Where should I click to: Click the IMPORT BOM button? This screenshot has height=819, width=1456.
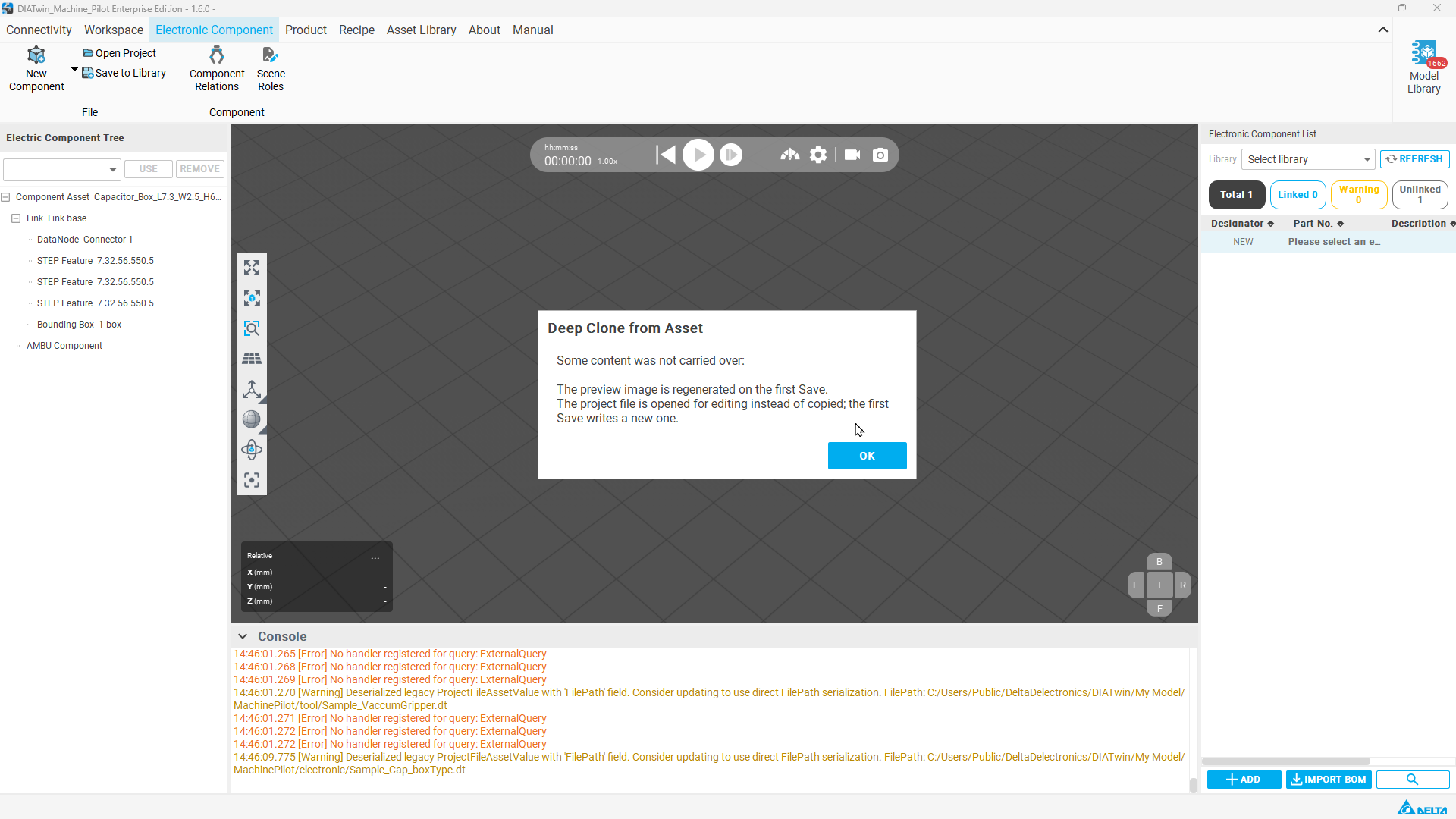coord(1329,780)
